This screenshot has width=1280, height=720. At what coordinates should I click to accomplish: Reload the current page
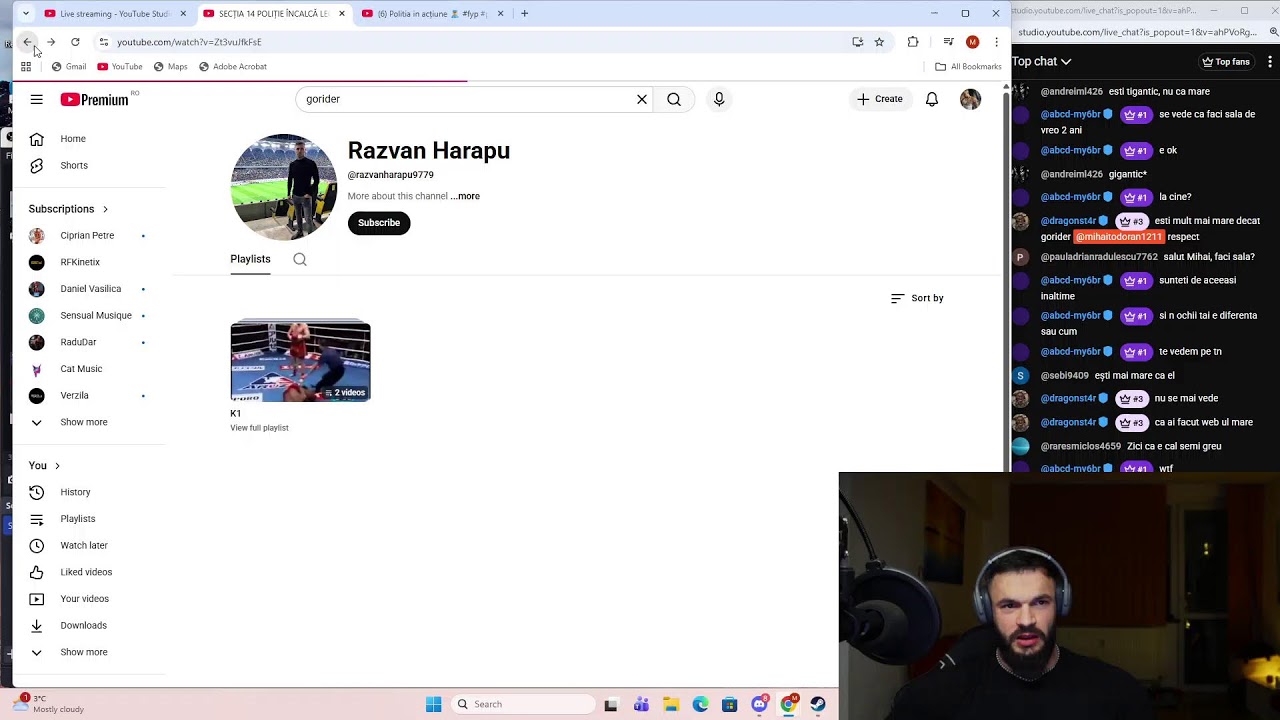tap(75, 42)
